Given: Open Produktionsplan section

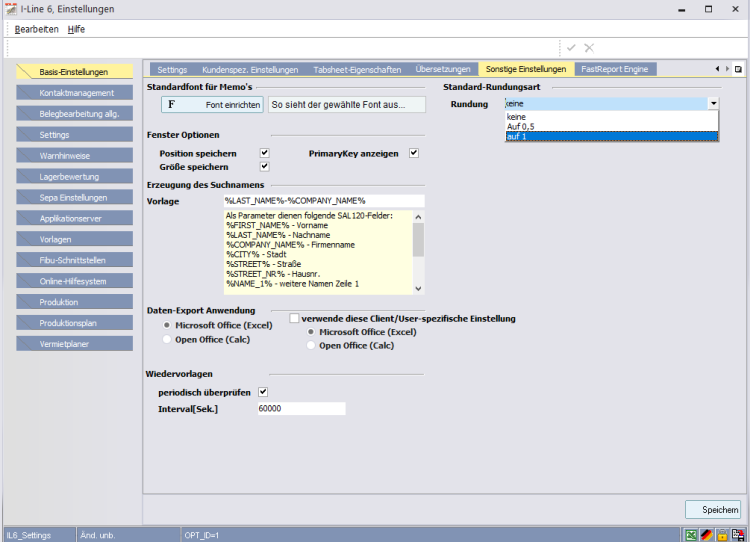Looking at the screenshot, I should point(74,323).
